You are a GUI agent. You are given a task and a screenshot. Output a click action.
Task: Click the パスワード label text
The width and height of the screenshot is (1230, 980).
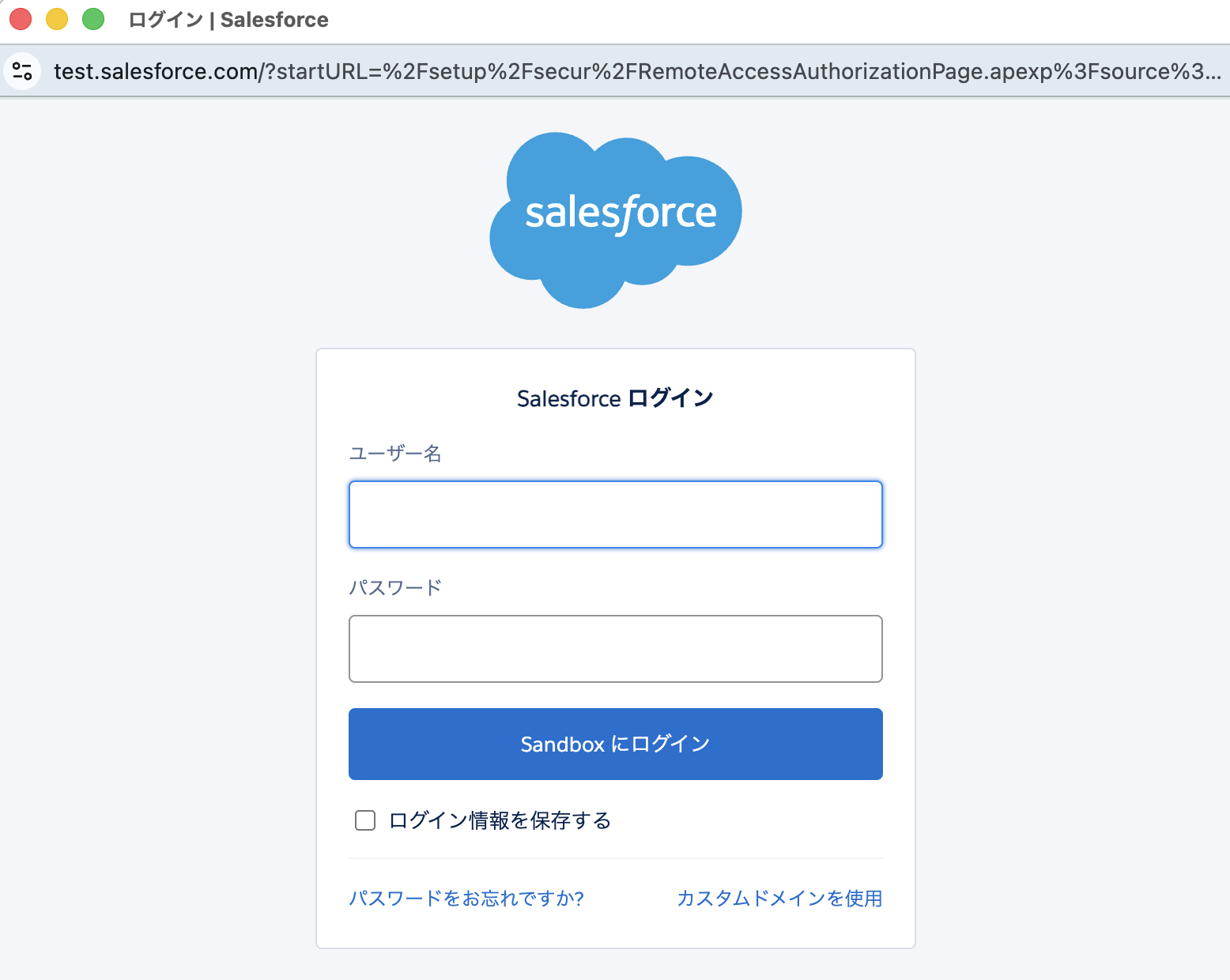coord(395,588)
